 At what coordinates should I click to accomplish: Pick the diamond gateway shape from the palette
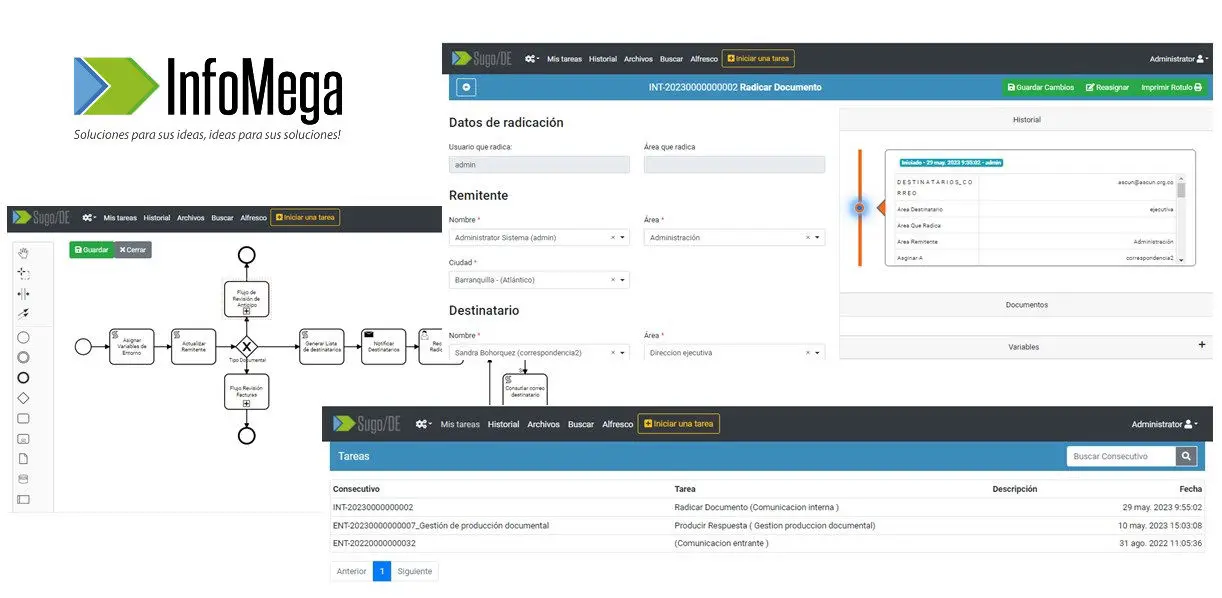24,398
